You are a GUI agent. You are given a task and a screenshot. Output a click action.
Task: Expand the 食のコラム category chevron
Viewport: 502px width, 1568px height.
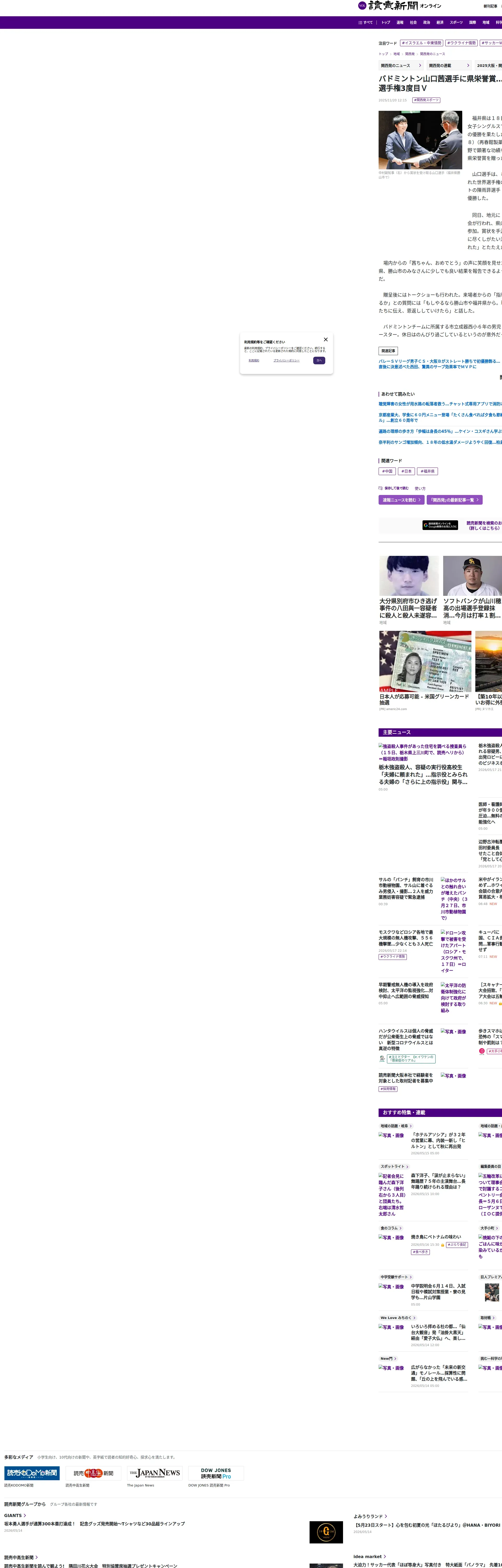click(401, 1228)
